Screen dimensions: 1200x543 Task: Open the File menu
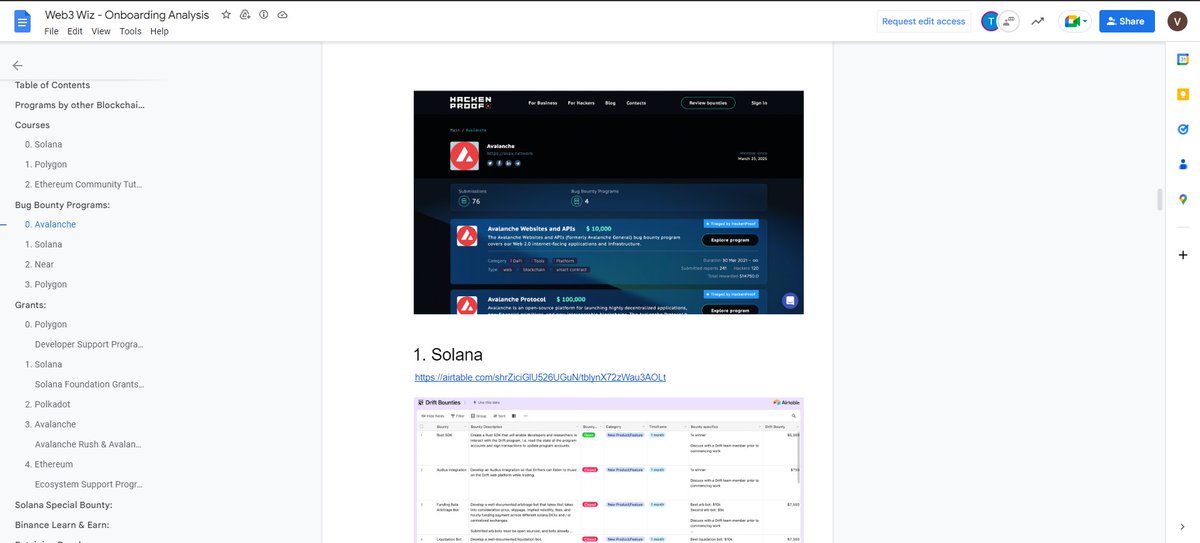(52, 31)
